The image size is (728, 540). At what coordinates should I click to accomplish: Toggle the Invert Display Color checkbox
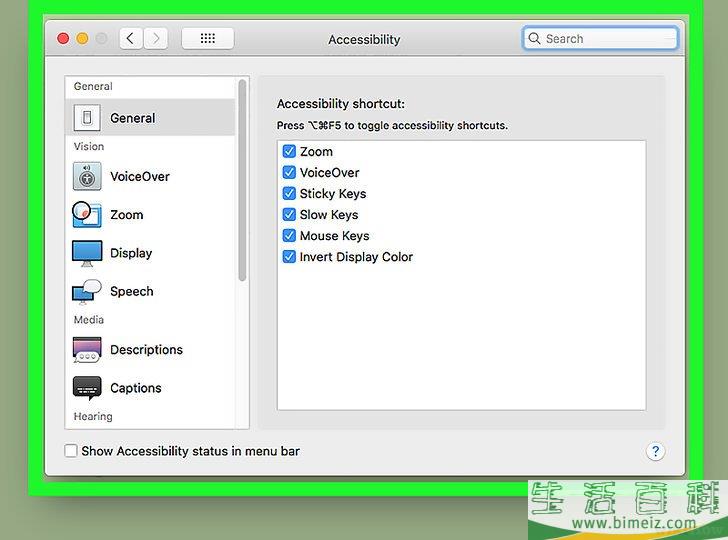coord(289,257)
